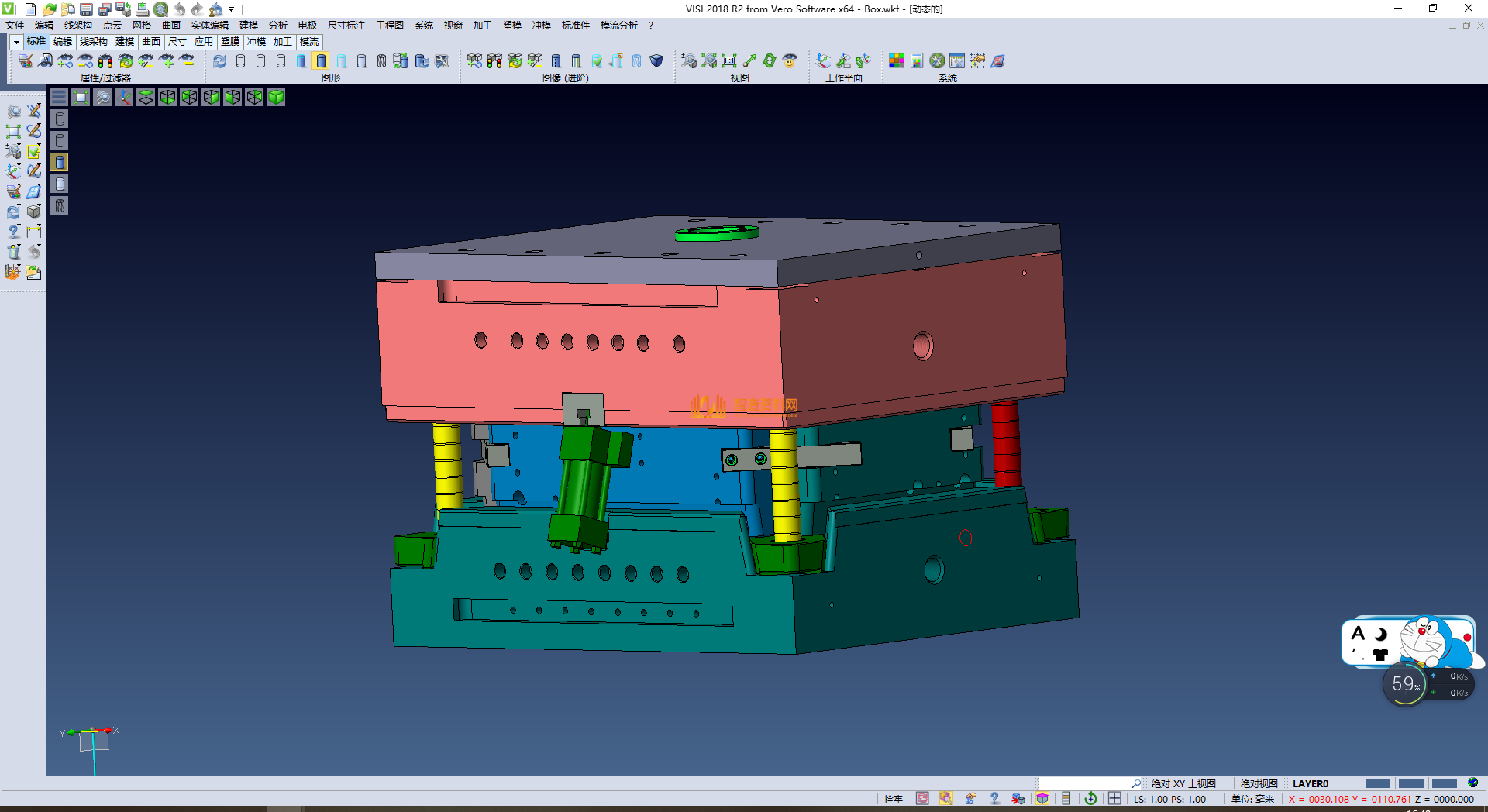Click the search input field in status bar
The width and height of the screenshot is (1488, 812).
pos(1085,783)
